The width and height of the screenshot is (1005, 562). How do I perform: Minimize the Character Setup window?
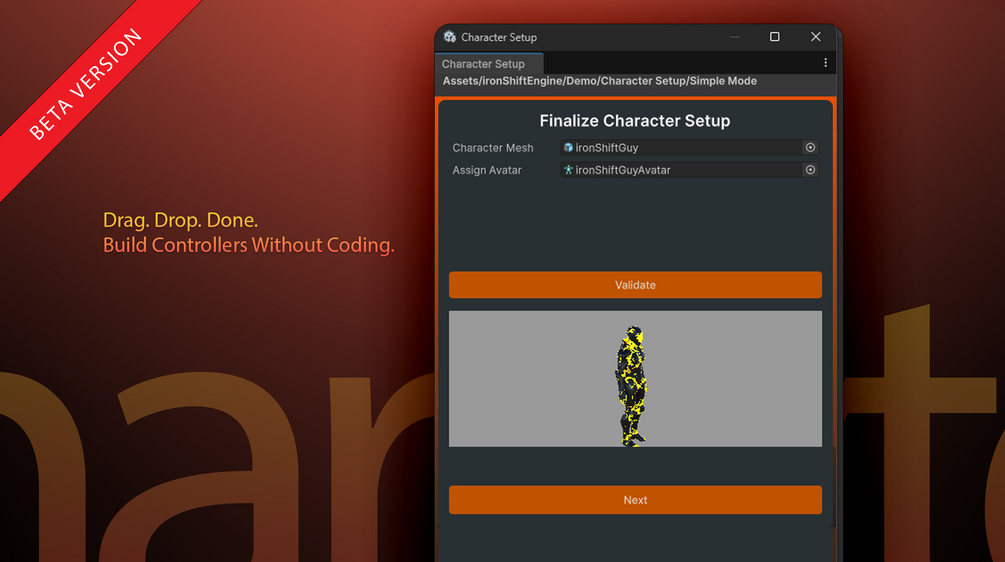tap(735, 37)
